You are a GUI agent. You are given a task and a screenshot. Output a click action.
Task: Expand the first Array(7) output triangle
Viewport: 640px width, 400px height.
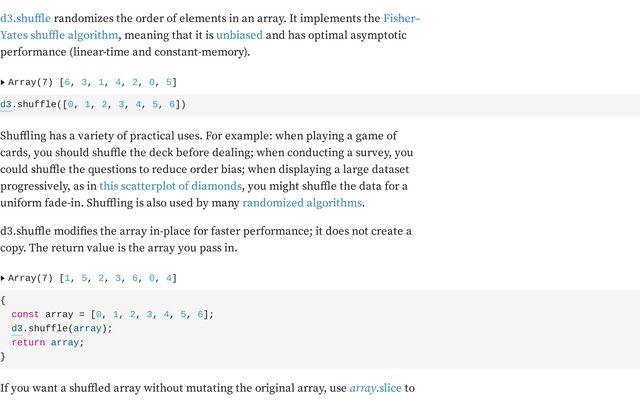(x=3, y=82)
